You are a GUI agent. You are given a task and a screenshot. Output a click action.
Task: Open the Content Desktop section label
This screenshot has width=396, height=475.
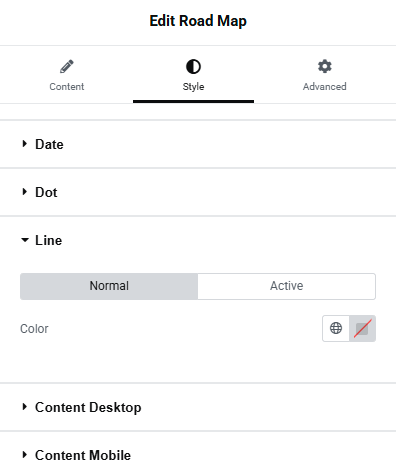[88, 407]
